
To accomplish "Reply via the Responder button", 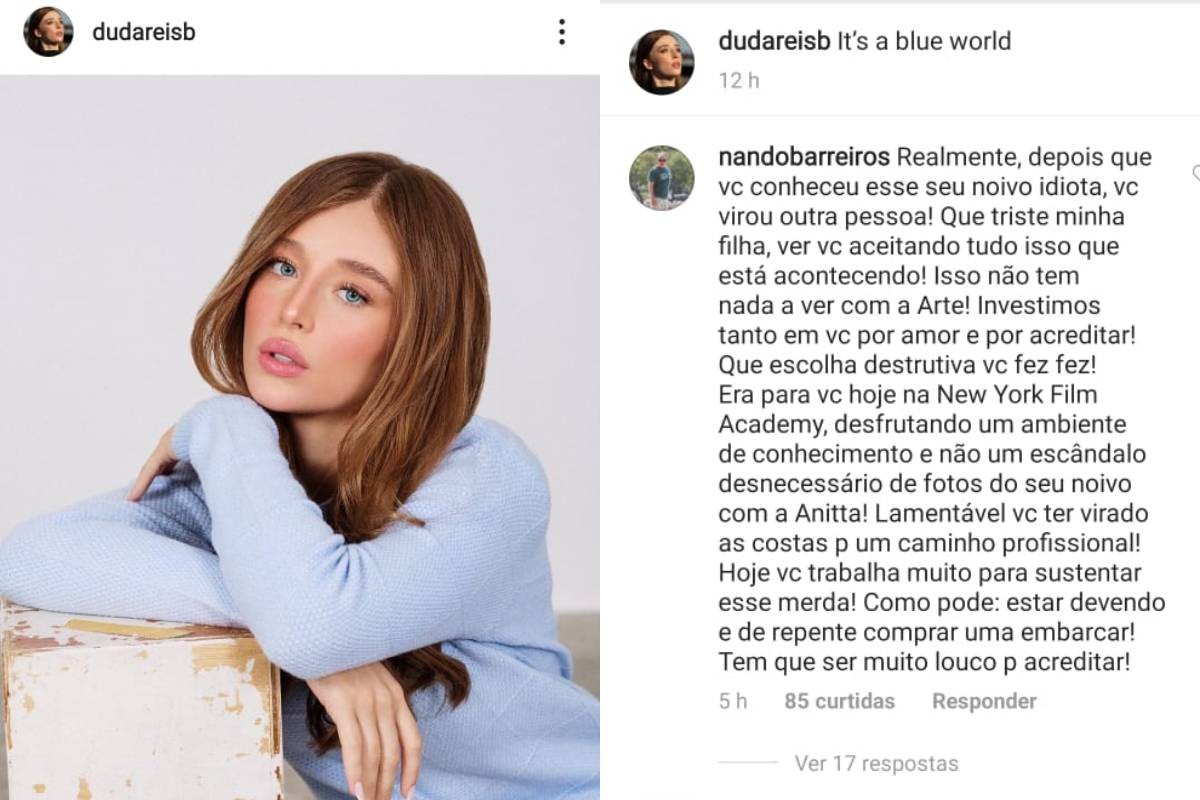I will click(984, 701).
